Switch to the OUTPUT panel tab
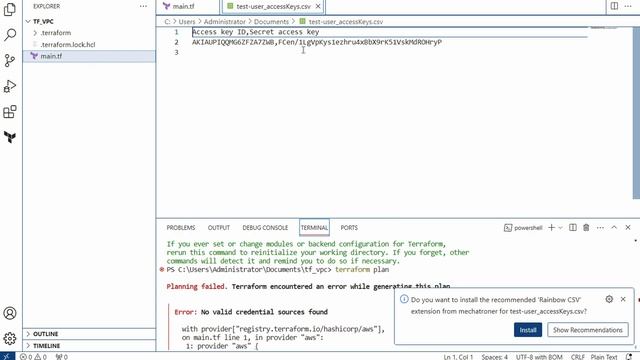 [x=219, y=228]
